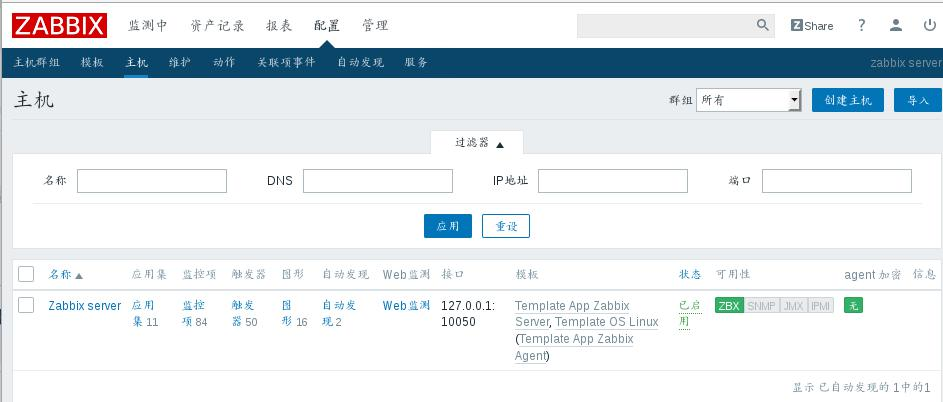Select the 主机 submenu tab
This screenshot has height=402, width=943.
pyautogui.click(x=137, y=63)
